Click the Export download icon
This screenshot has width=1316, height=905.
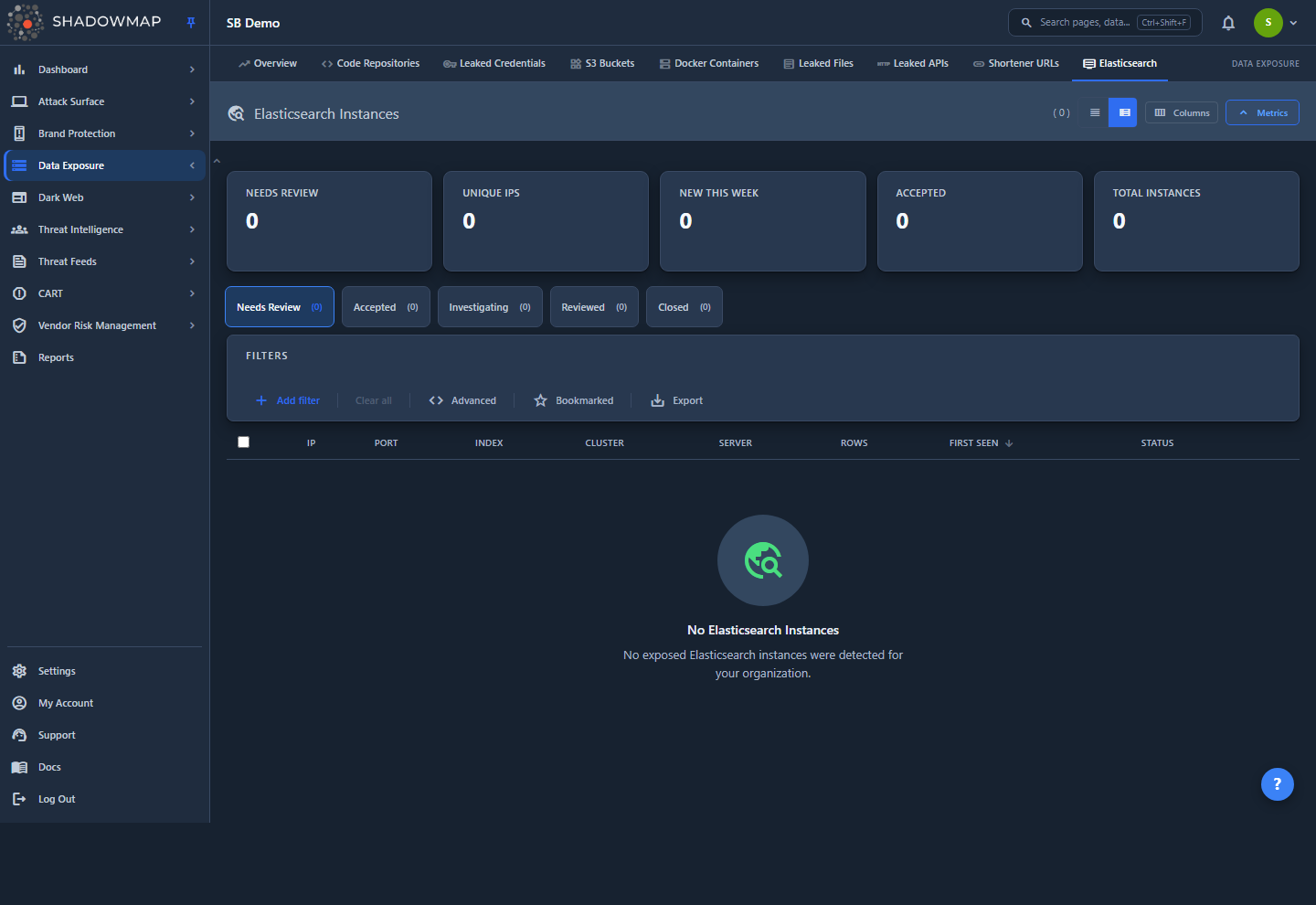(657, 400)
